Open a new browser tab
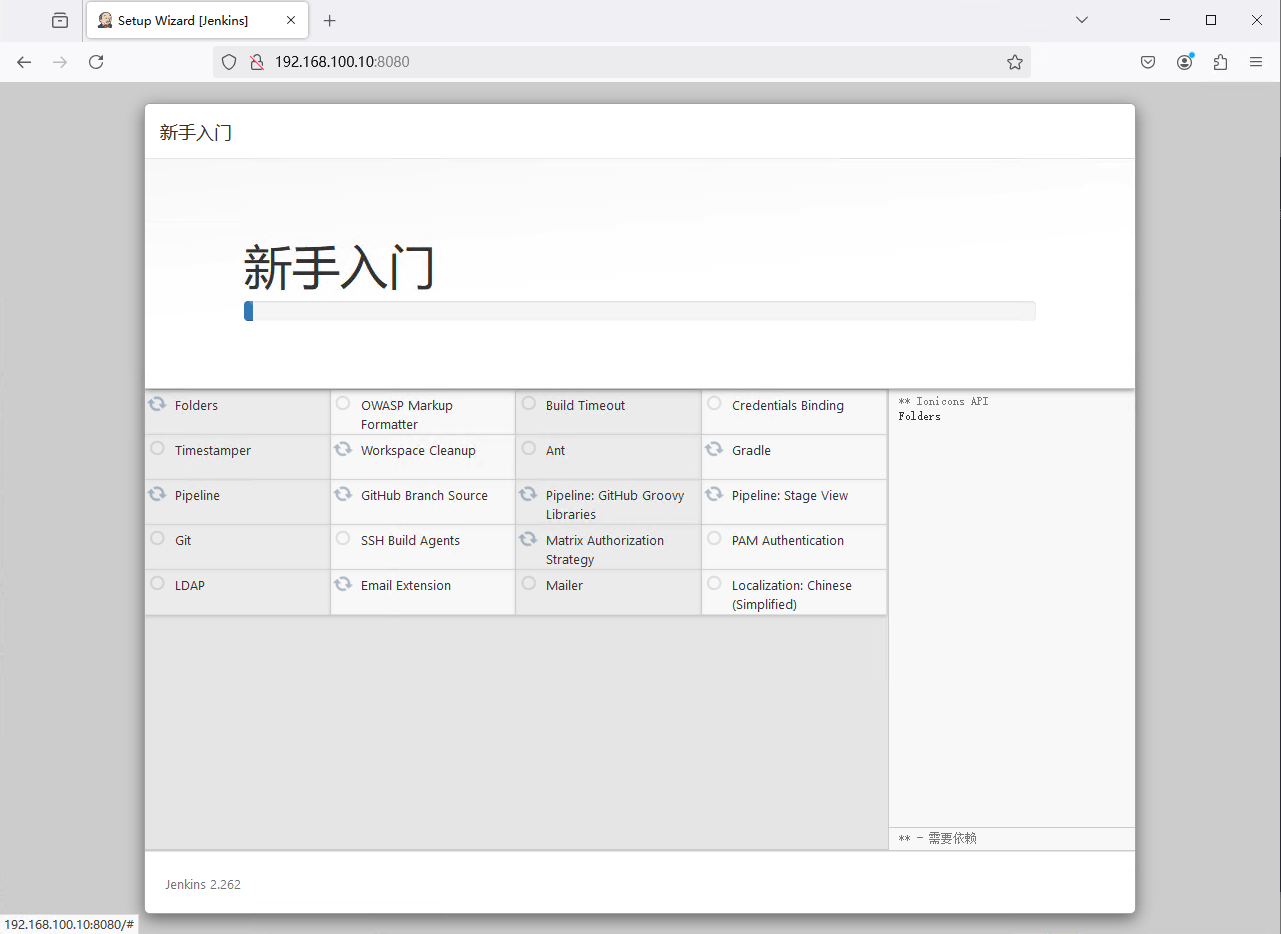 click(330, 21)
